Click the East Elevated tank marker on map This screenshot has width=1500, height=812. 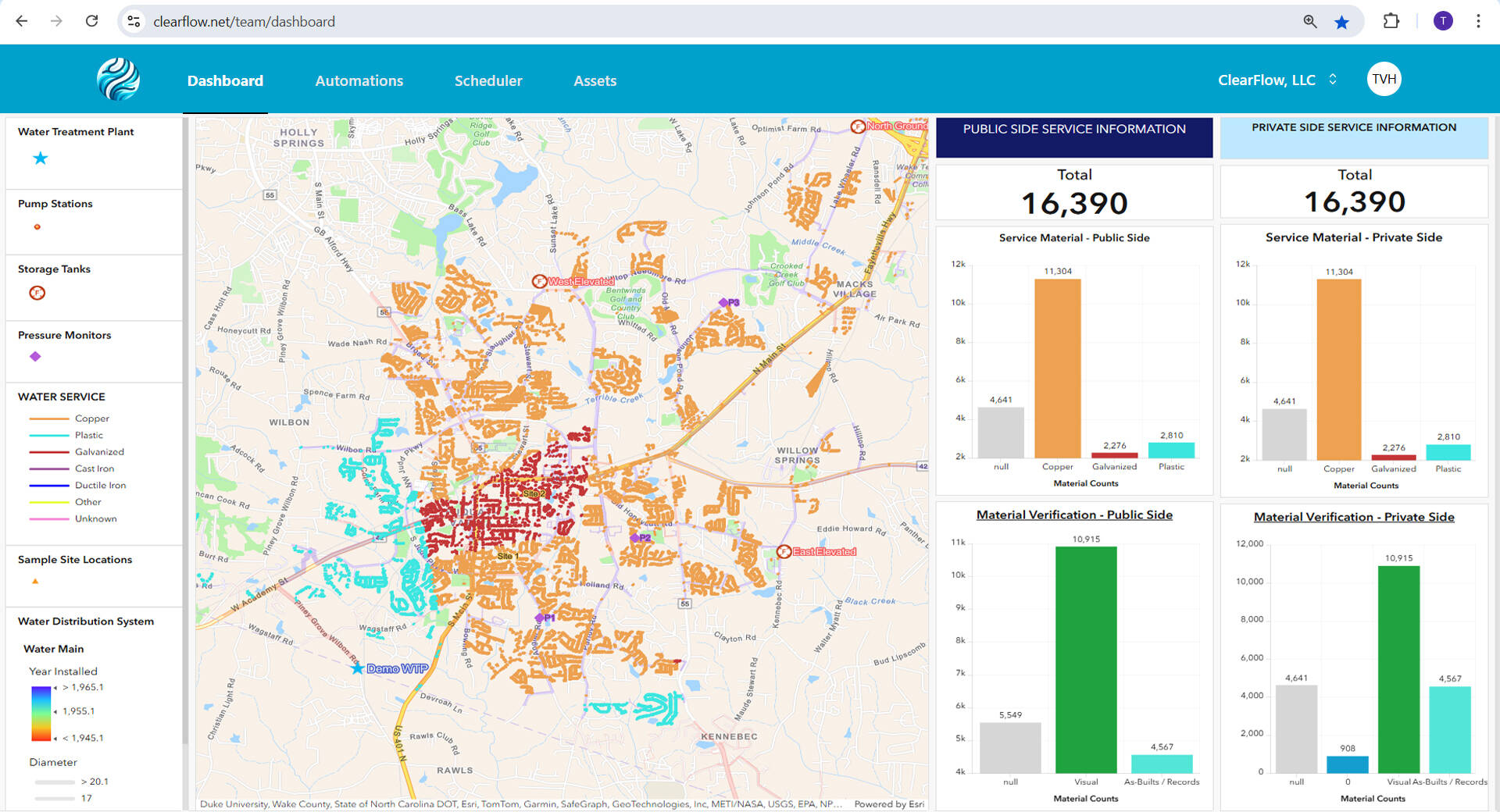coord(784,551)
